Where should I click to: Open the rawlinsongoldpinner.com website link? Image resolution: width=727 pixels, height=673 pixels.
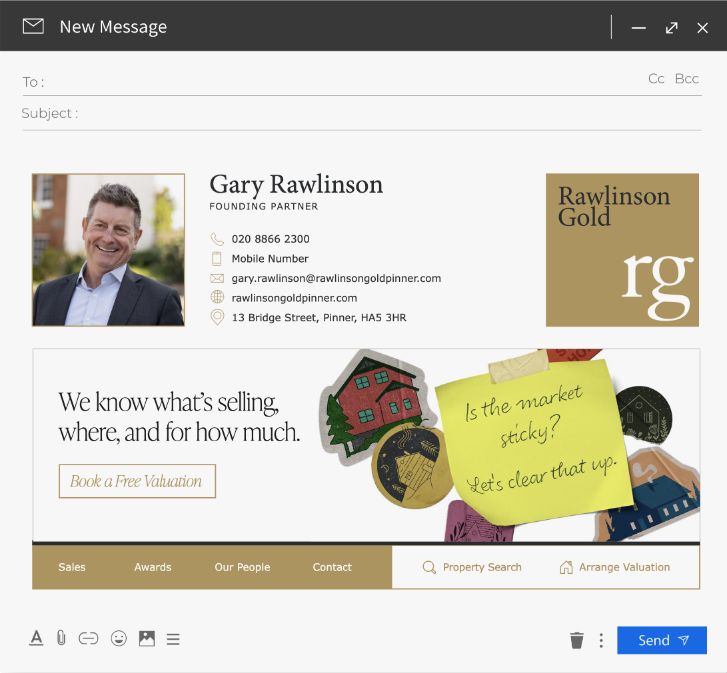click(x=294, y=298)
